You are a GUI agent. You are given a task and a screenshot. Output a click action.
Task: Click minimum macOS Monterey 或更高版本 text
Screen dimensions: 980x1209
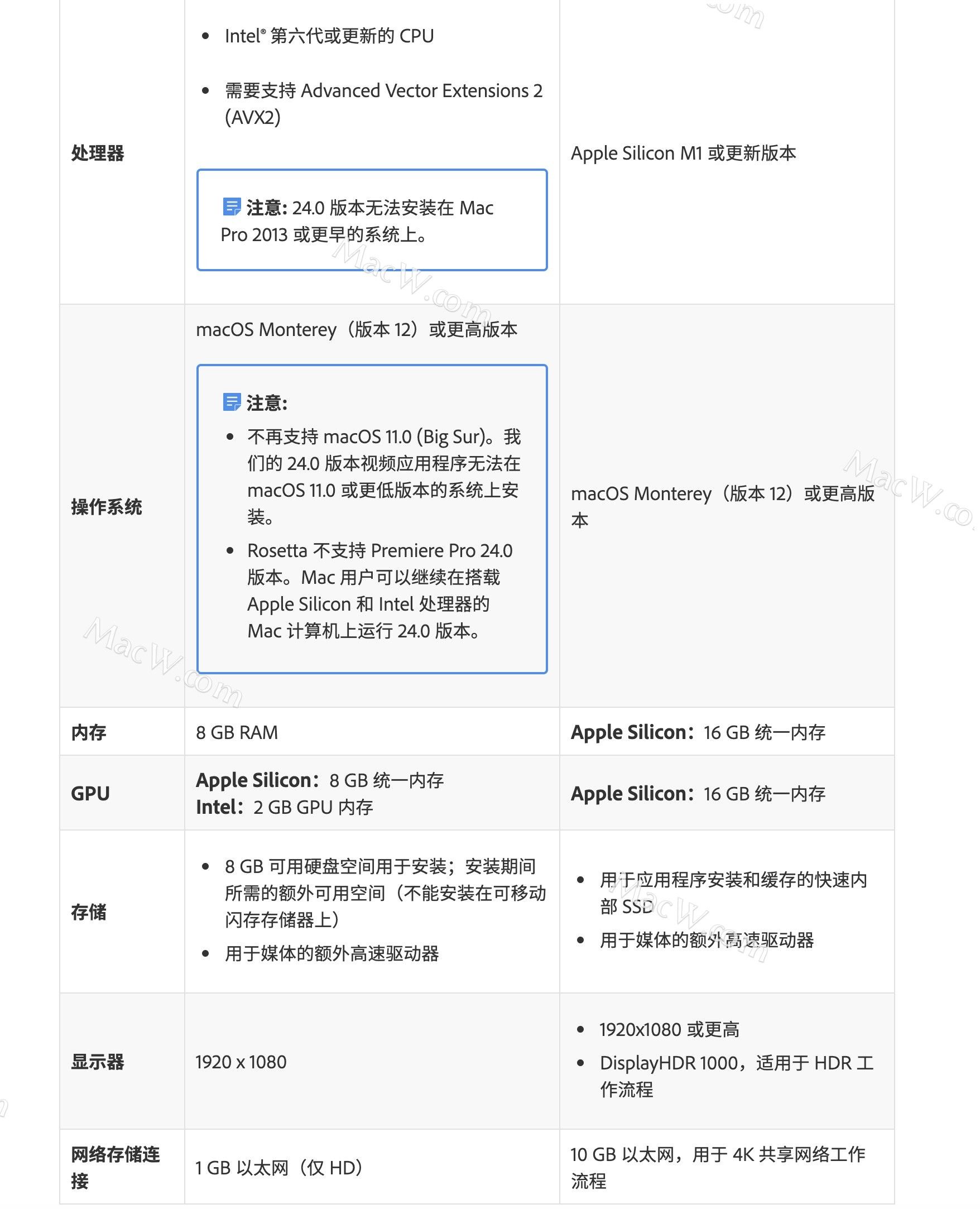(x=356, y=329)
